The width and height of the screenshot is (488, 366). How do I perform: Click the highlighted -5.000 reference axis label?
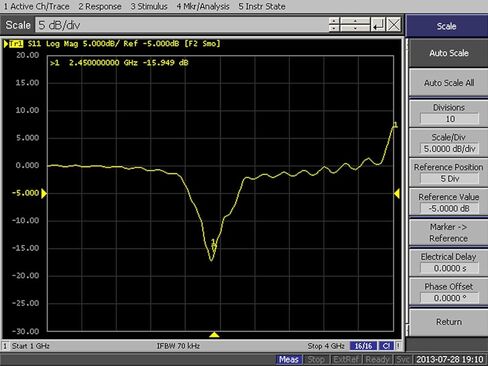click(25, 193)
